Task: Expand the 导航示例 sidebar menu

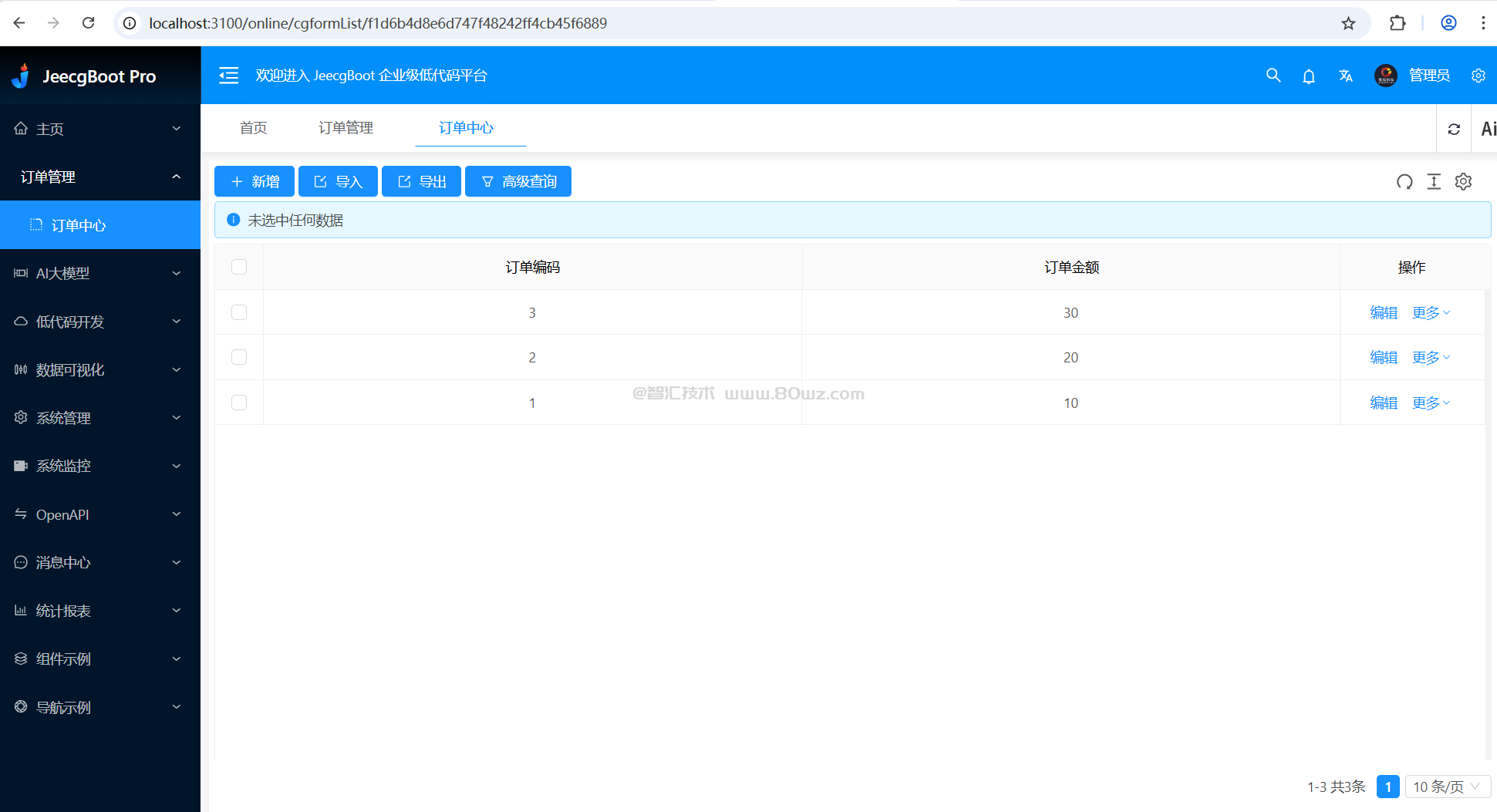Action: pos(100,707)
